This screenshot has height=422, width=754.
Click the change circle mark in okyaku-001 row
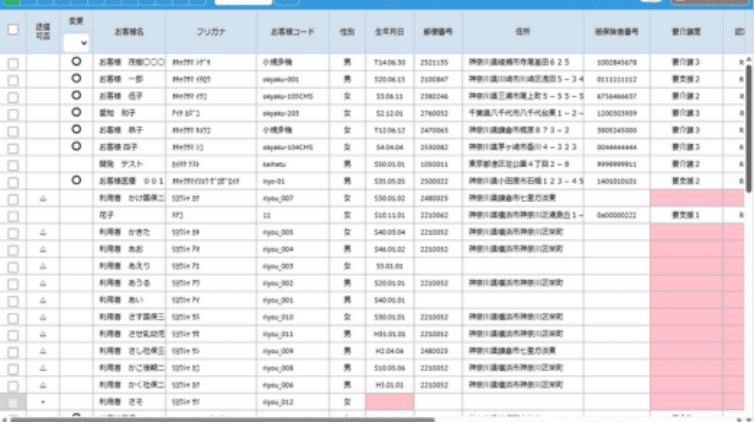click(76, 79)
